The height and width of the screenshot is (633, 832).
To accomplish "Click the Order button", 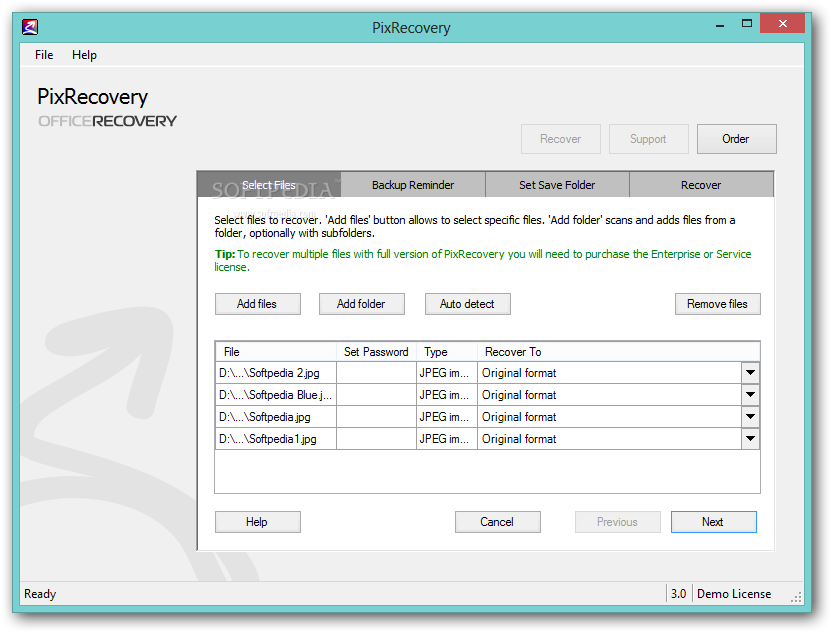I will (736, 139).
